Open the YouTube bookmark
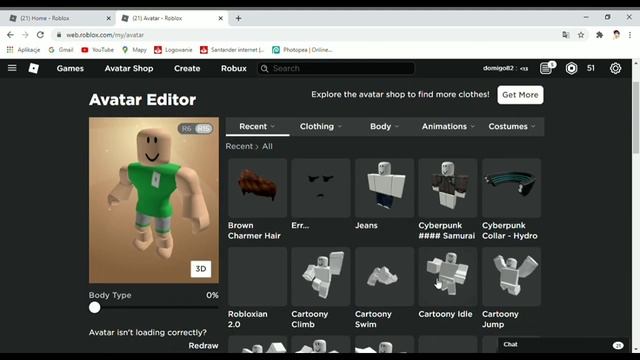This screenshot has width=640, height=360. [x=98, y=50]
